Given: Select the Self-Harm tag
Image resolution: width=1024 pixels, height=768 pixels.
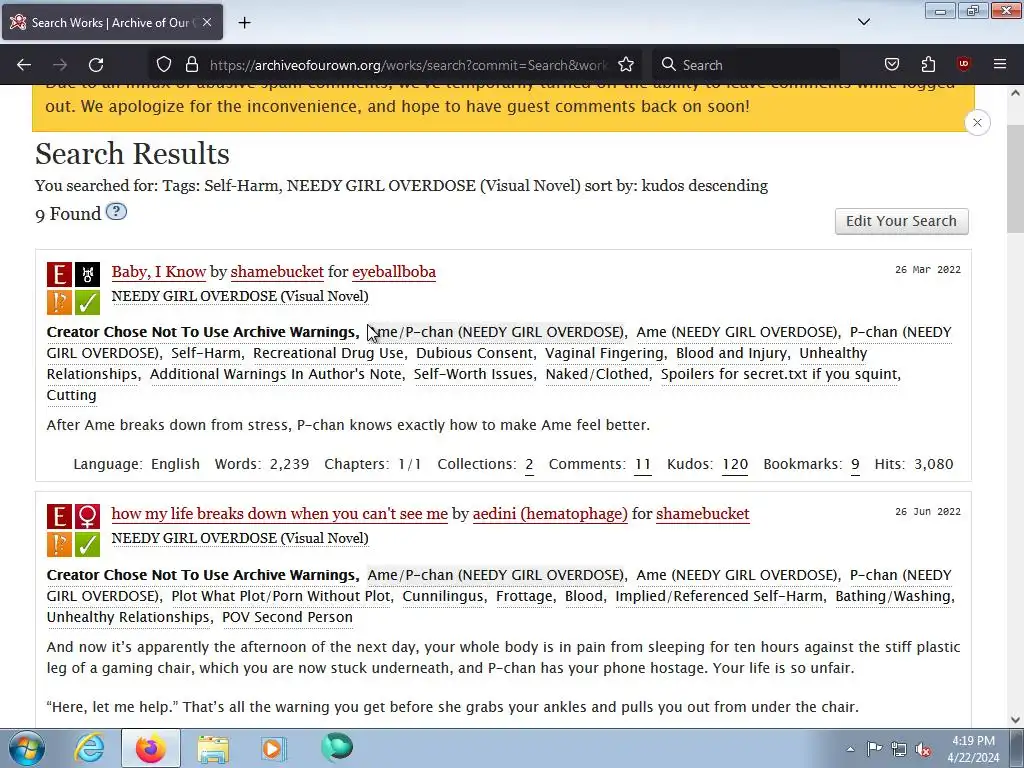Looking at the screenshot, I should (206, 353).
